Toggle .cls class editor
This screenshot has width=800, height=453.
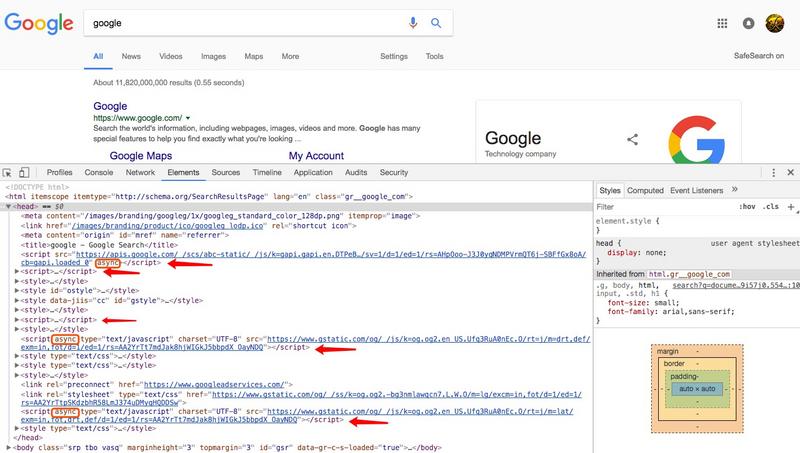(770, 207)
